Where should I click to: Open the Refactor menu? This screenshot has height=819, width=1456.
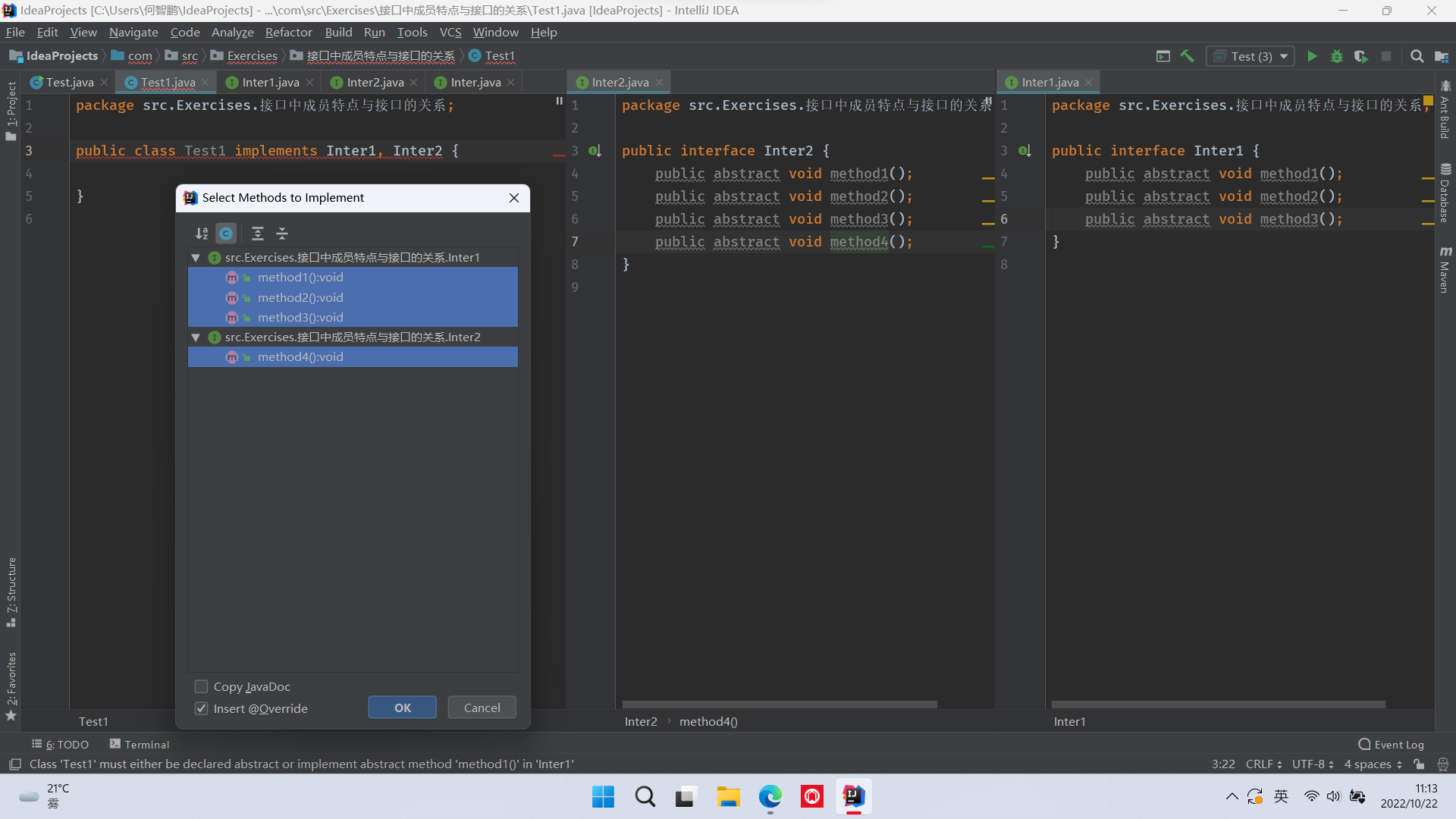(288, 32)
